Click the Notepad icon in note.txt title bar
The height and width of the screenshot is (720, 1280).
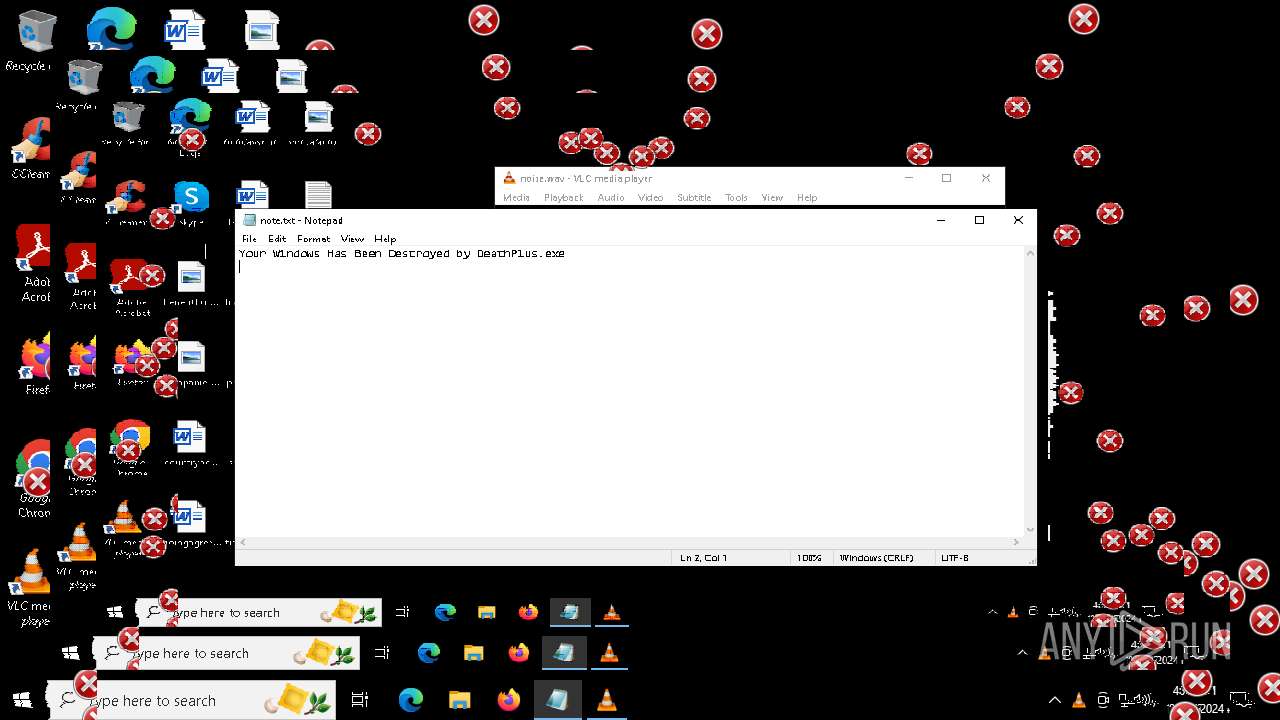click(250, 220)
